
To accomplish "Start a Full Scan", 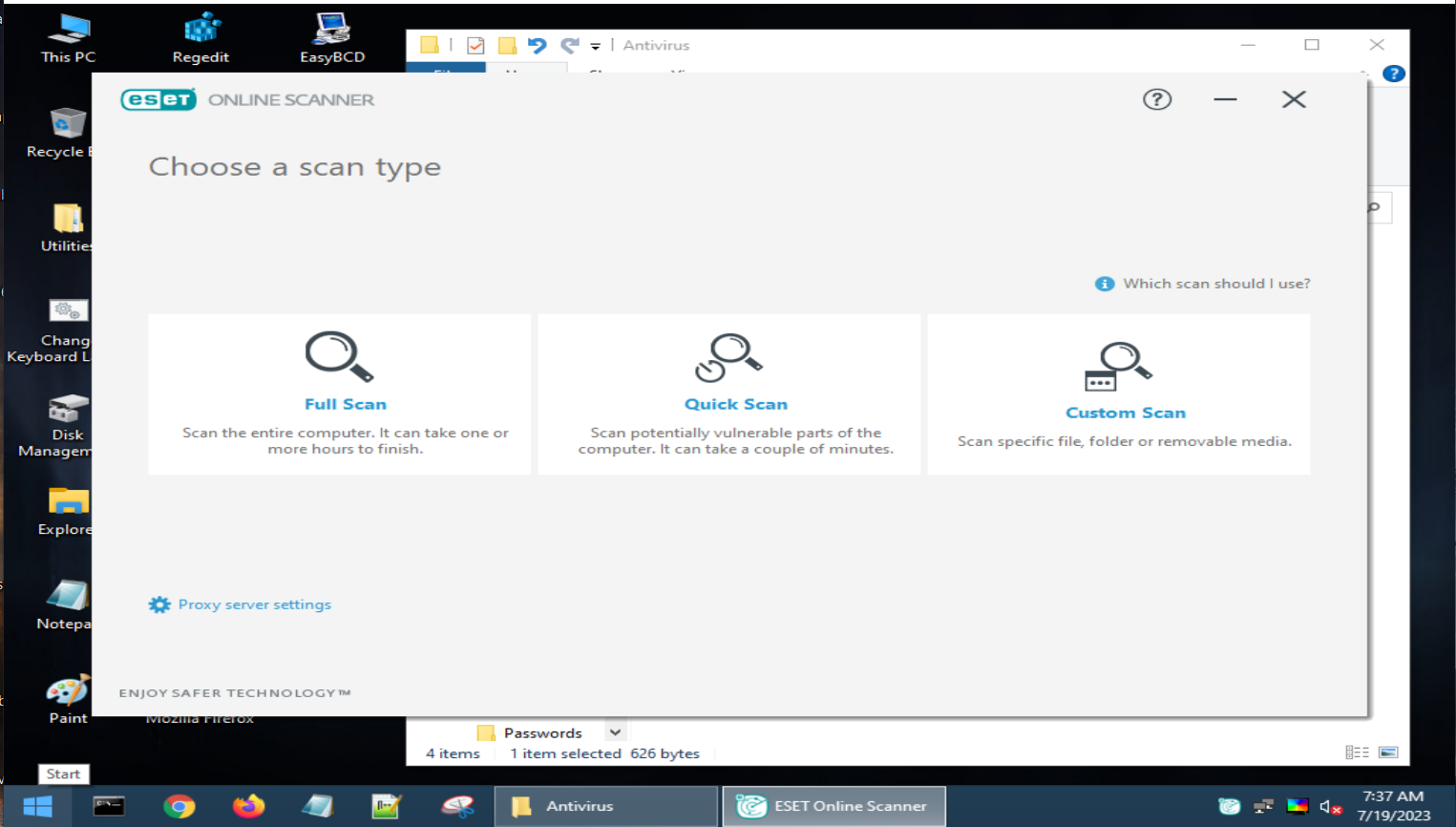I will 339,394.
